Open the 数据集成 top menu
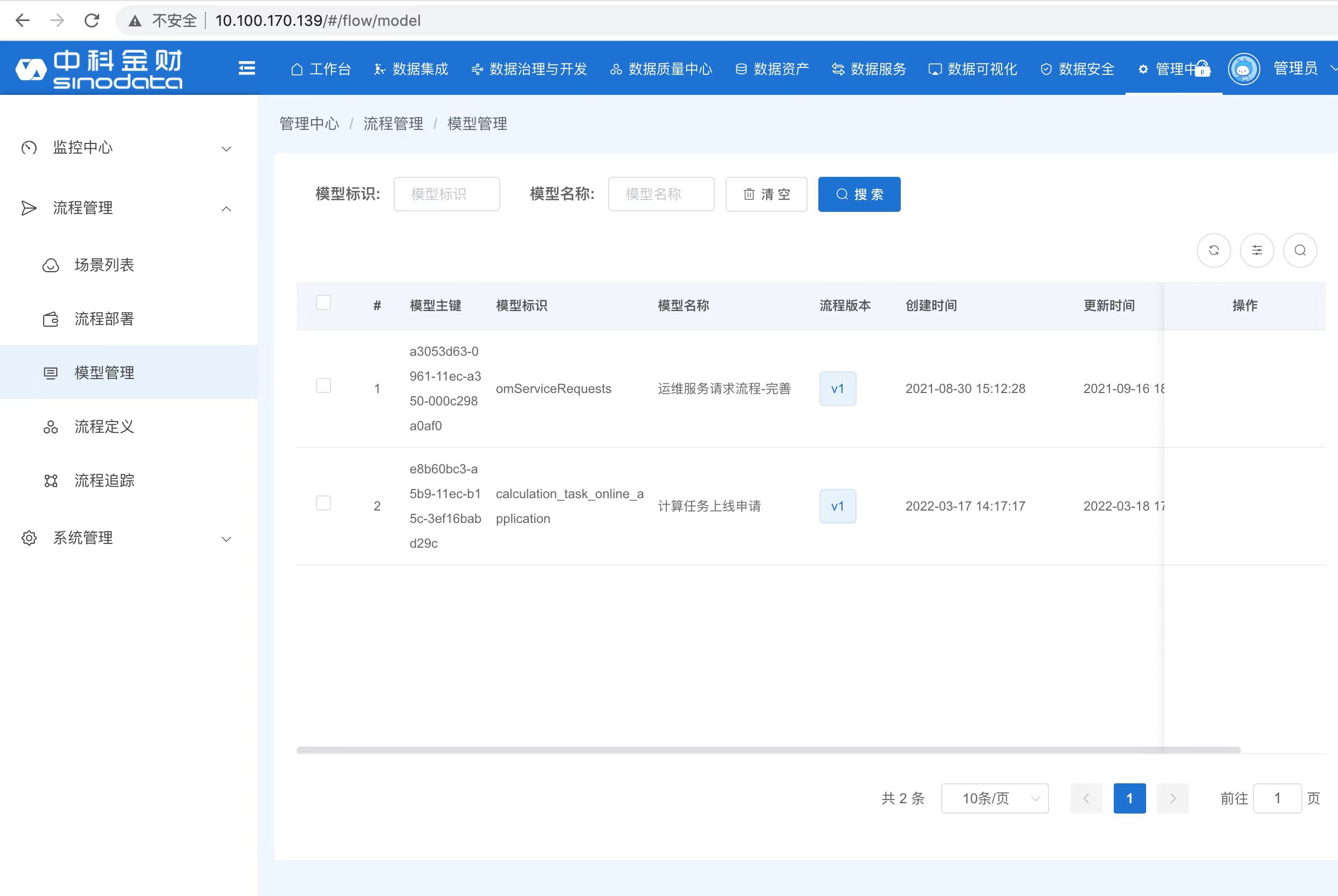 411,69
